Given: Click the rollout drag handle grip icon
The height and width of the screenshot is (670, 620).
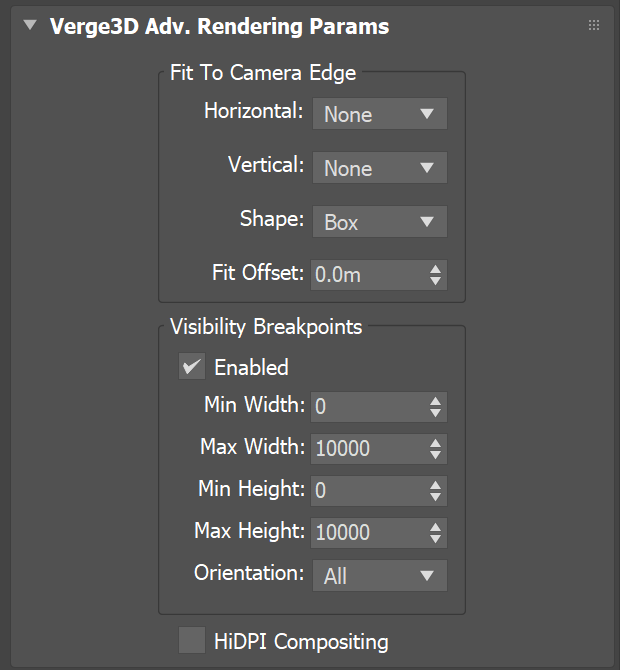Looking at the screenshot, I should 594,25.
